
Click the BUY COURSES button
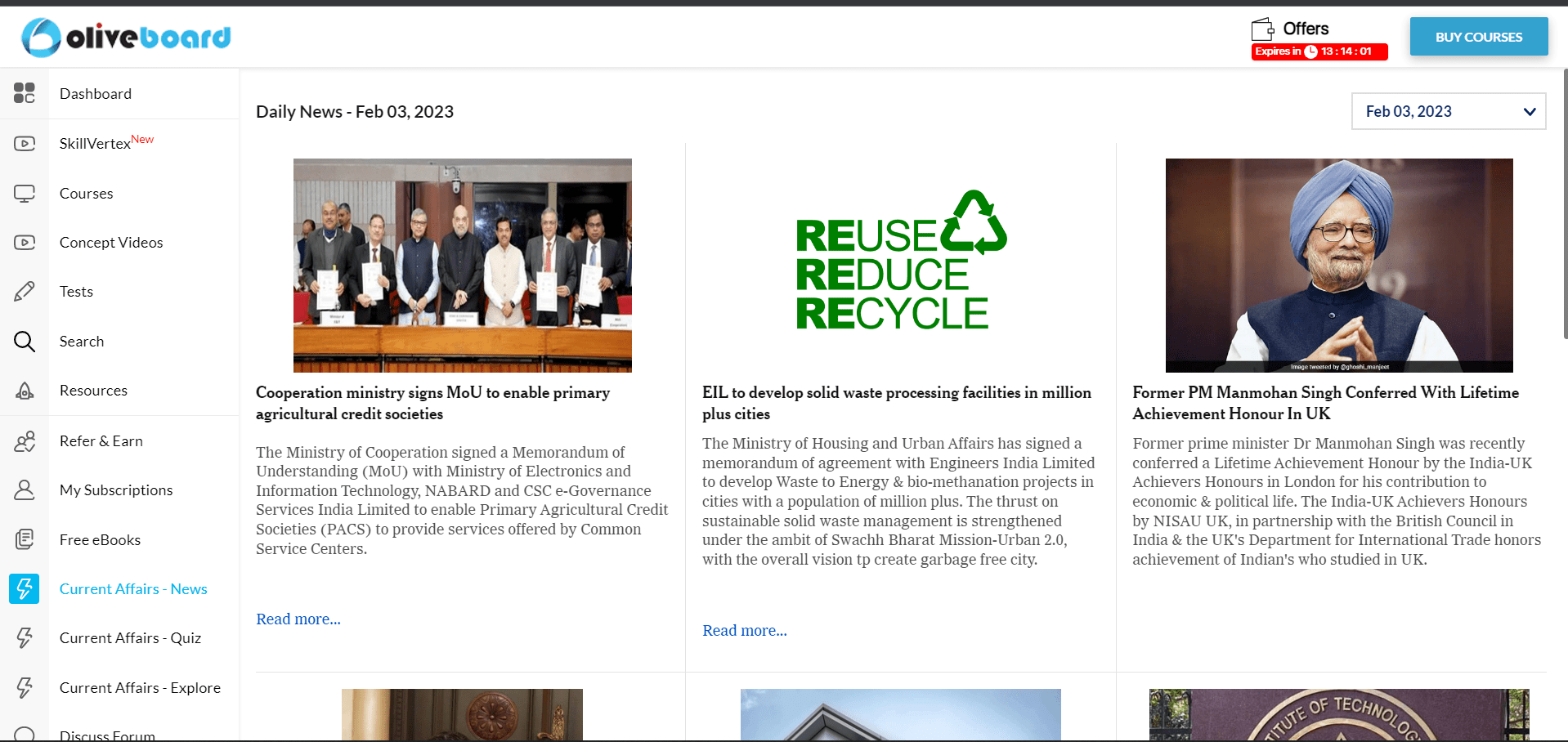pos(1479,37)
